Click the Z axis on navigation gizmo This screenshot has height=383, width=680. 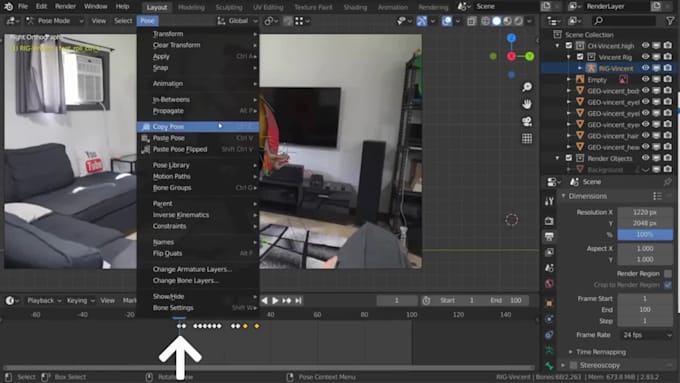click(x=512, y=38)
